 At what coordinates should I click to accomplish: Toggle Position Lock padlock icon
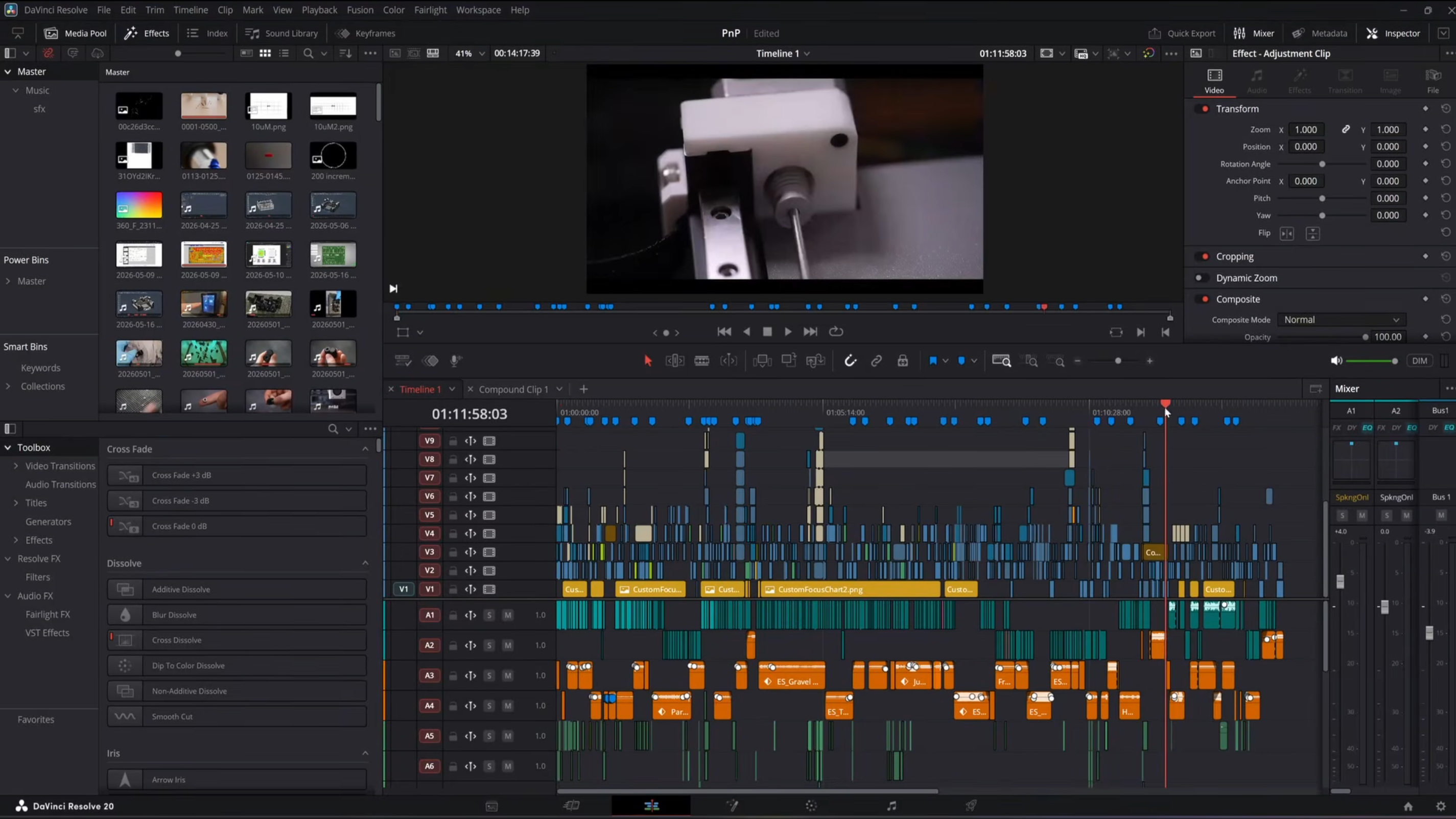pos(903,361)
